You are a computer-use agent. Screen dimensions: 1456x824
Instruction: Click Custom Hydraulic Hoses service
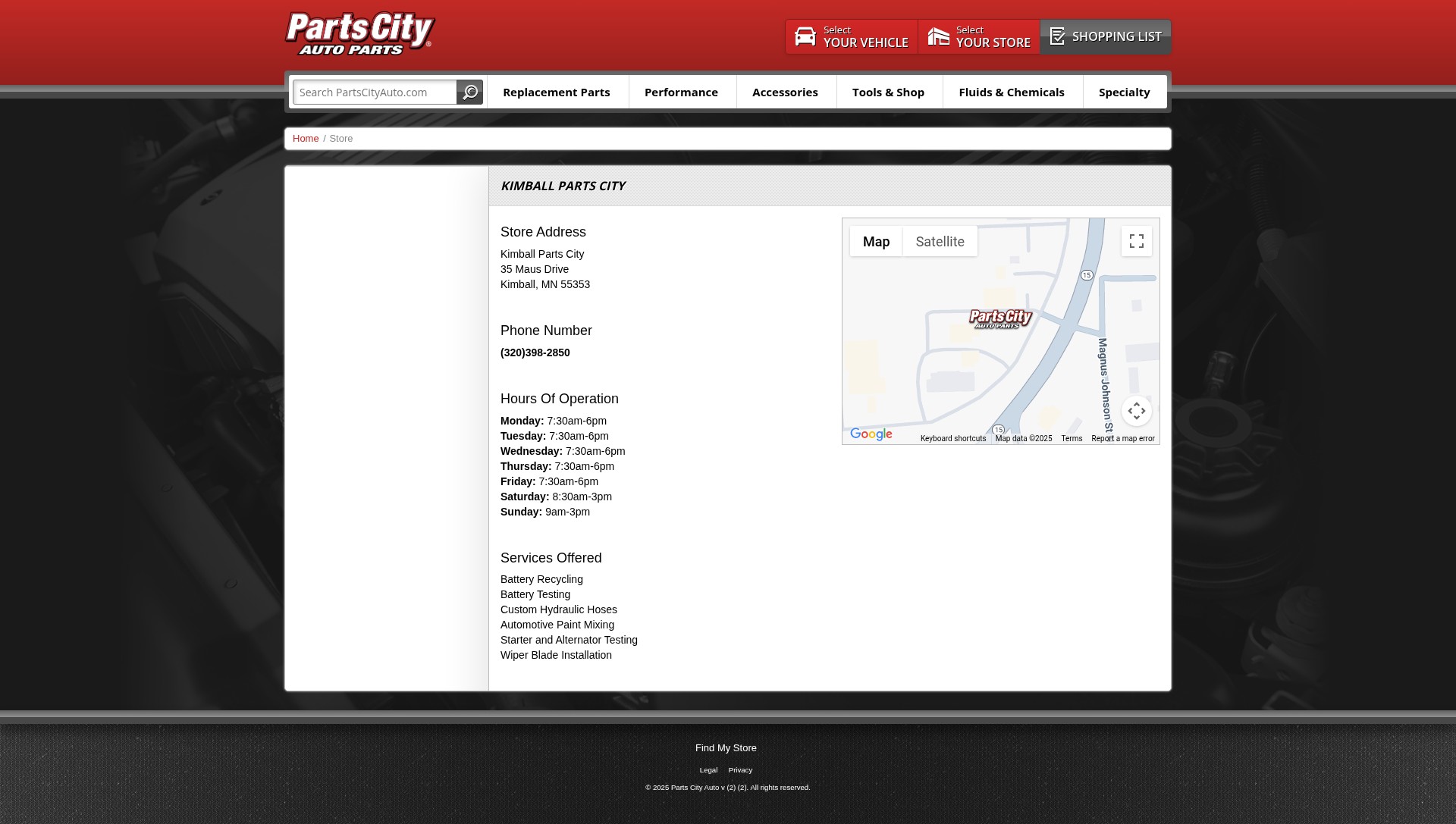click(559, 609)
